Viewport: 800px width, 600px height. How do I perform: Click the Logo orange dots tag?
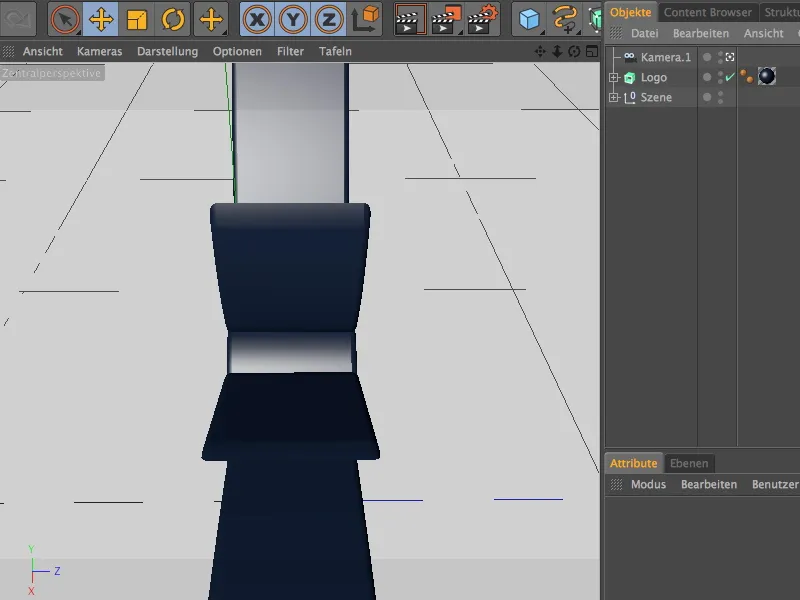coord(746,77)
